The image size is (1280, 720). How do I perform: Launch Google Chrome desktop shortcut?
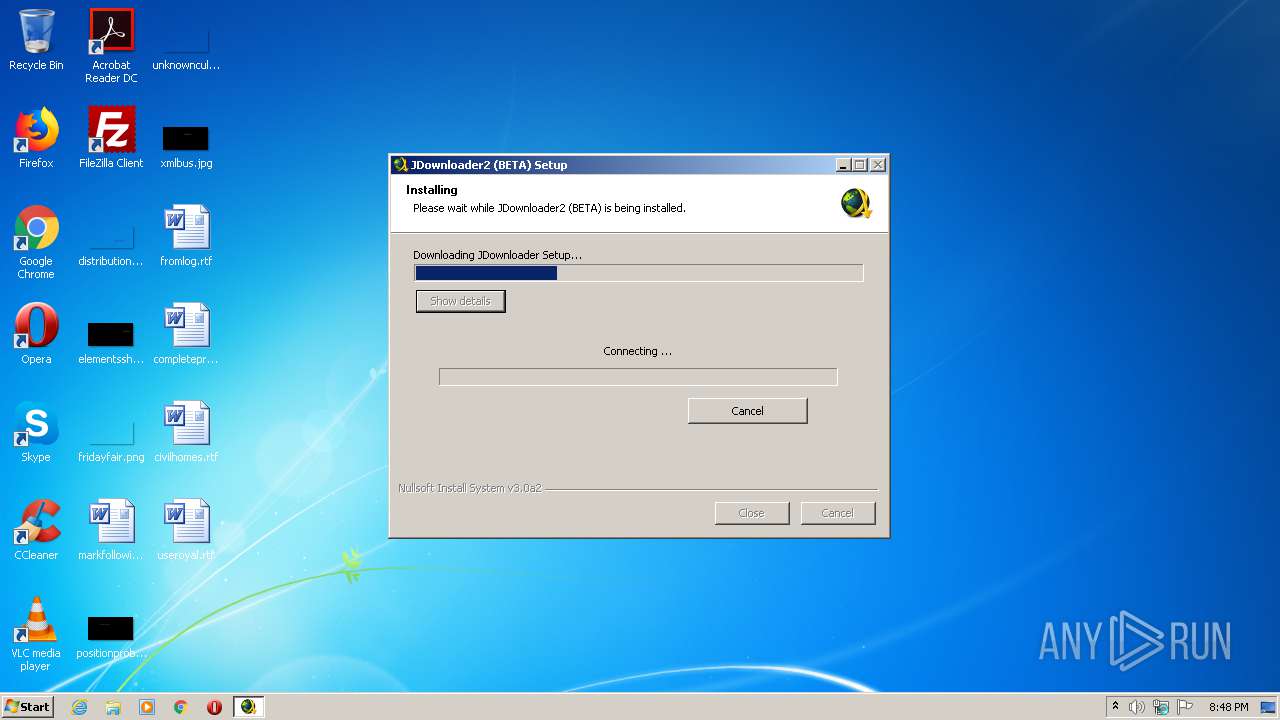point(36,242)
